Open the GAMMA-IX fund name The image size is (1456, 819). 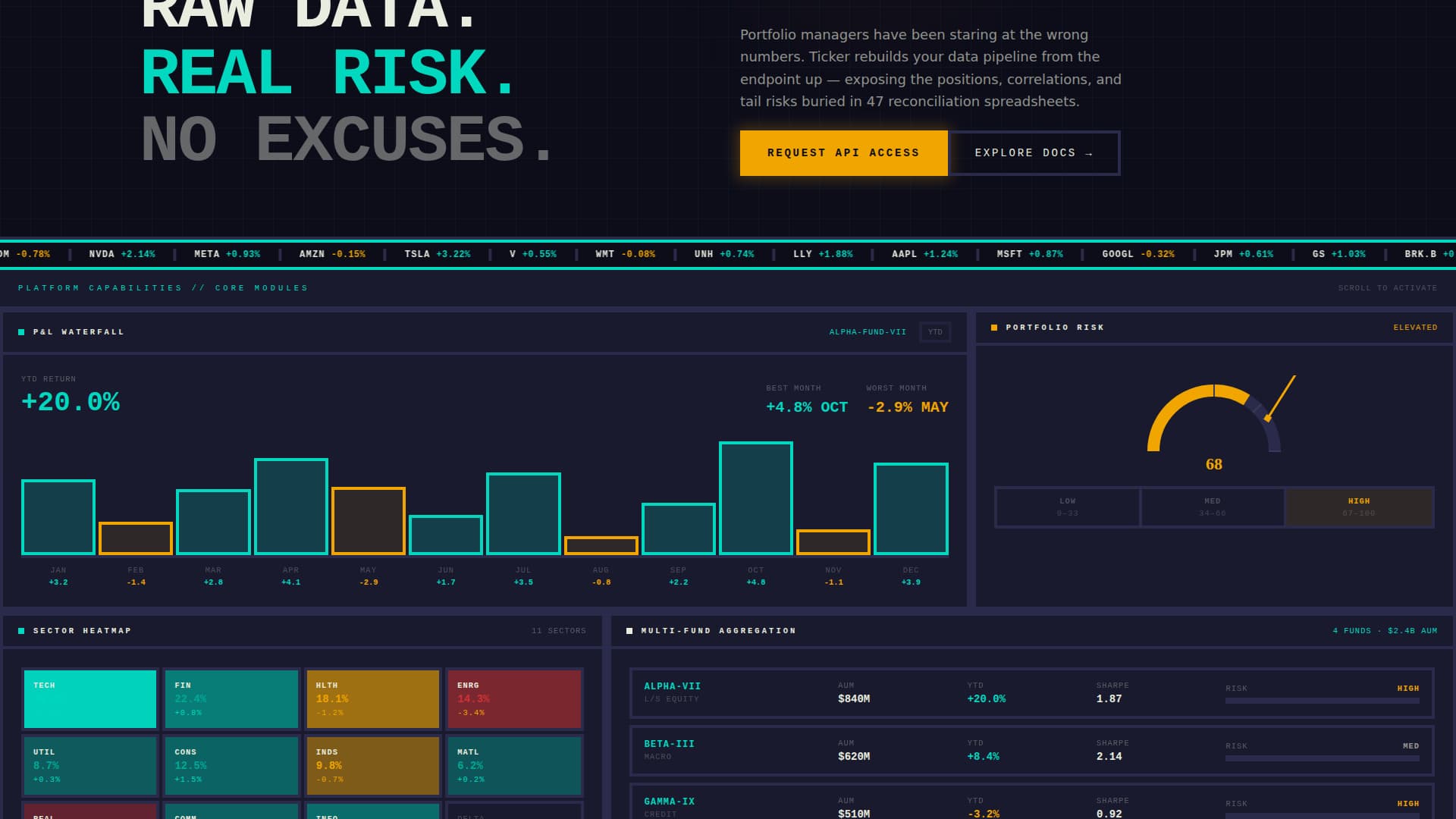click(x=669, y=802)
